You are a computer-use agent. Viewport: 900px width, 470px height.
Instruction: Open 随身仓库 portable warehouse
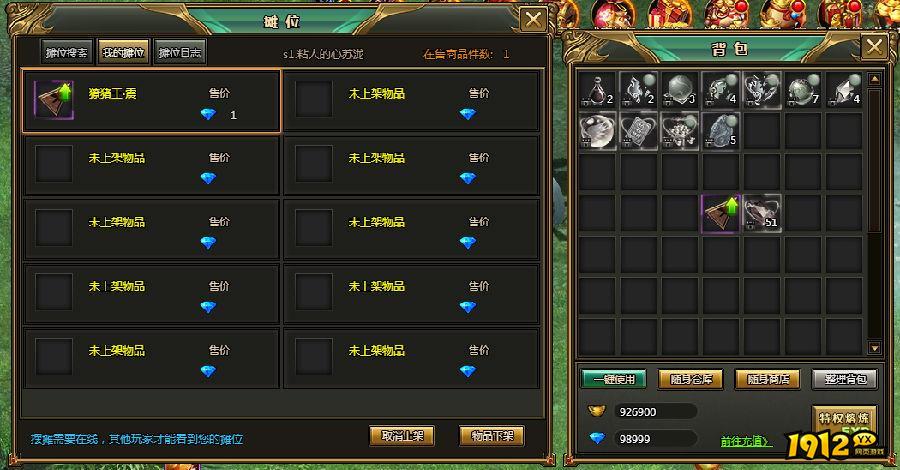click(x=691, y=379)
